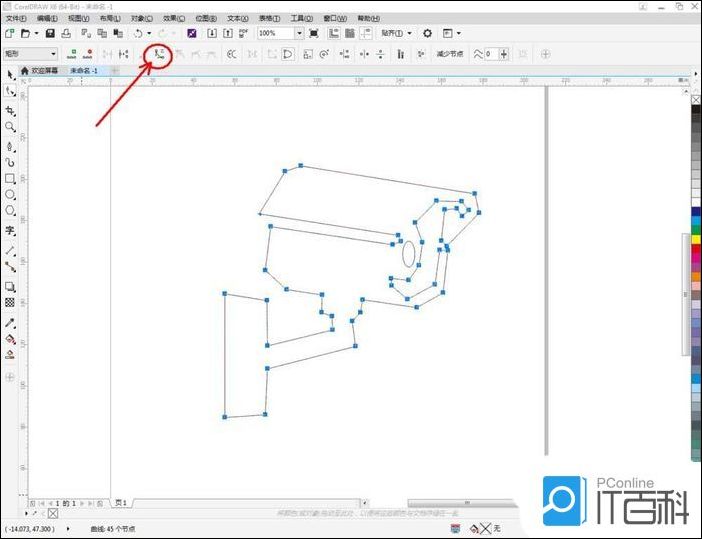Open the zoom level 100% dropdown
Image resolution: width=702 pixels, height=539 pixels.
299,33
